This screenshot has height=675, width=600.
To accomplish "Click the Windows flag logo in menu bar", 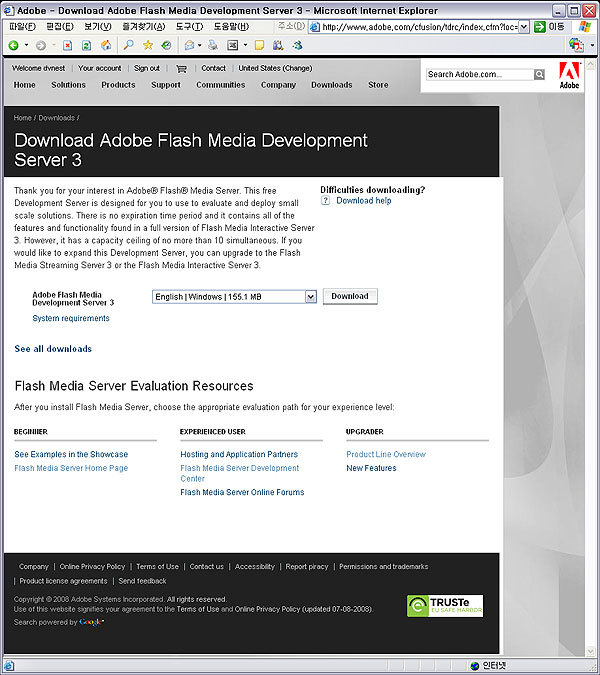I will coord(585,27).
